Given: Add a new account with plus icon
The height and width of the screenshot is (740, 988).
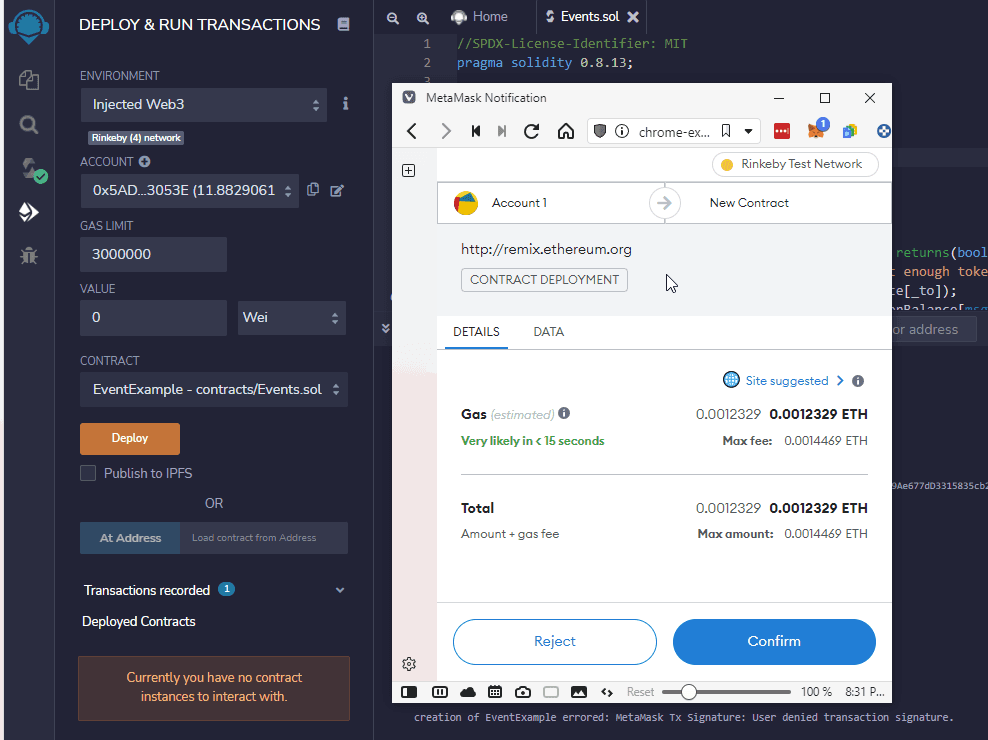Looking at the screenshot, I should 144,161.
